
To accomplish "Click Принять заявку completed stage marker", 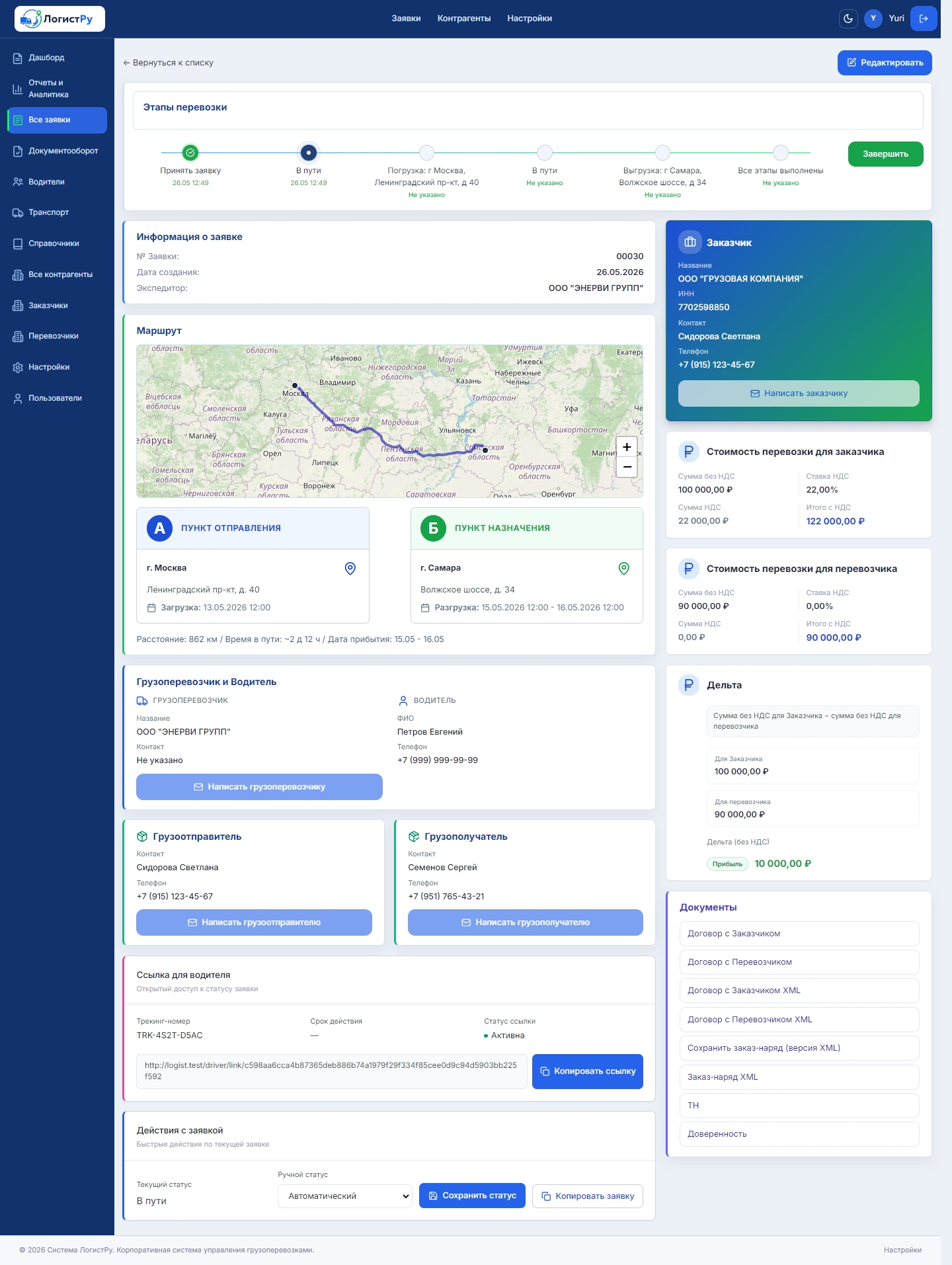I will click(190, 153).
